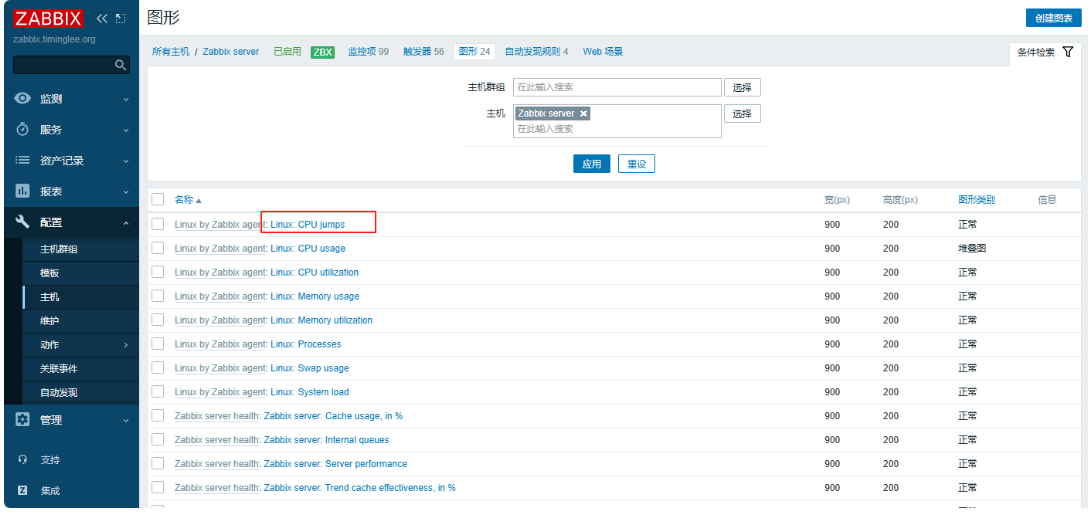Click the Z icon for 集成
The height and width of the screenshot is (514, 1088).
tap(23, 490)
